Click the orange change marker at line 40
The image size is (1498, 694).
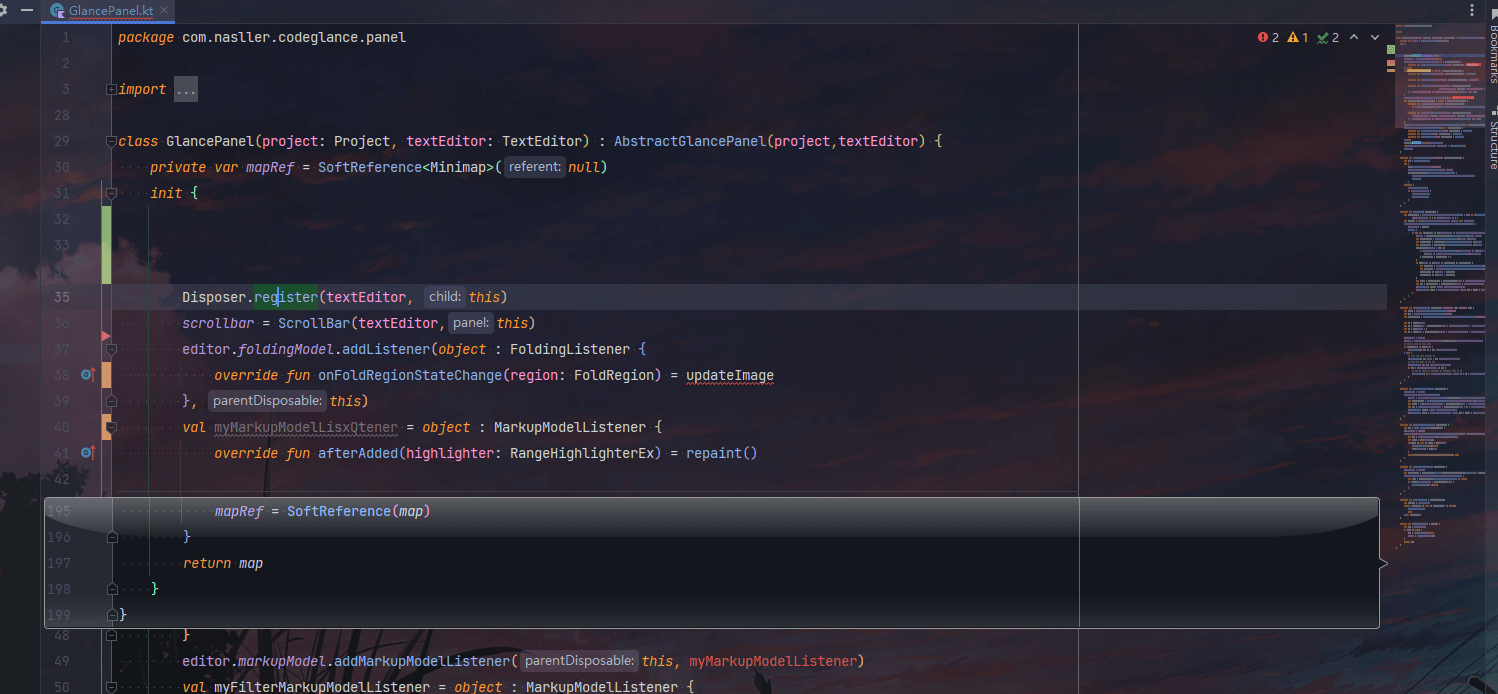coord(105,427)
